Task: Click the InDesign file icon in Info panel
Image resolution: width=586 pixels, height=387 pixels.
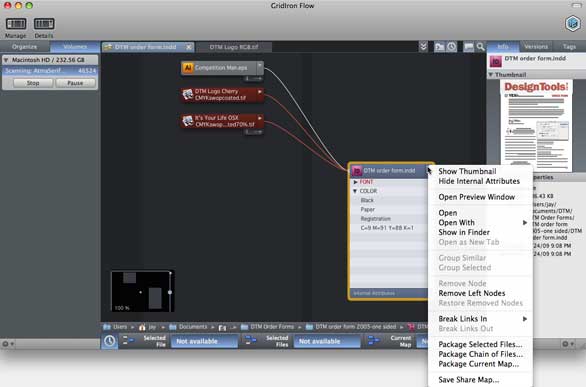Action: (x=496, y=61)
